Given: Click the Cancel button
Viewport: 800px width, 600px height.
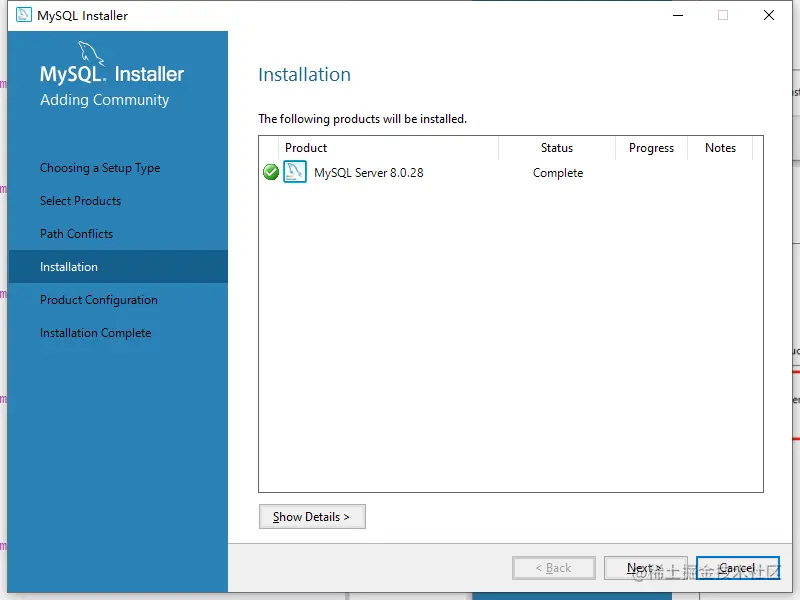Looking at the screenshot, I should [738, 568].
